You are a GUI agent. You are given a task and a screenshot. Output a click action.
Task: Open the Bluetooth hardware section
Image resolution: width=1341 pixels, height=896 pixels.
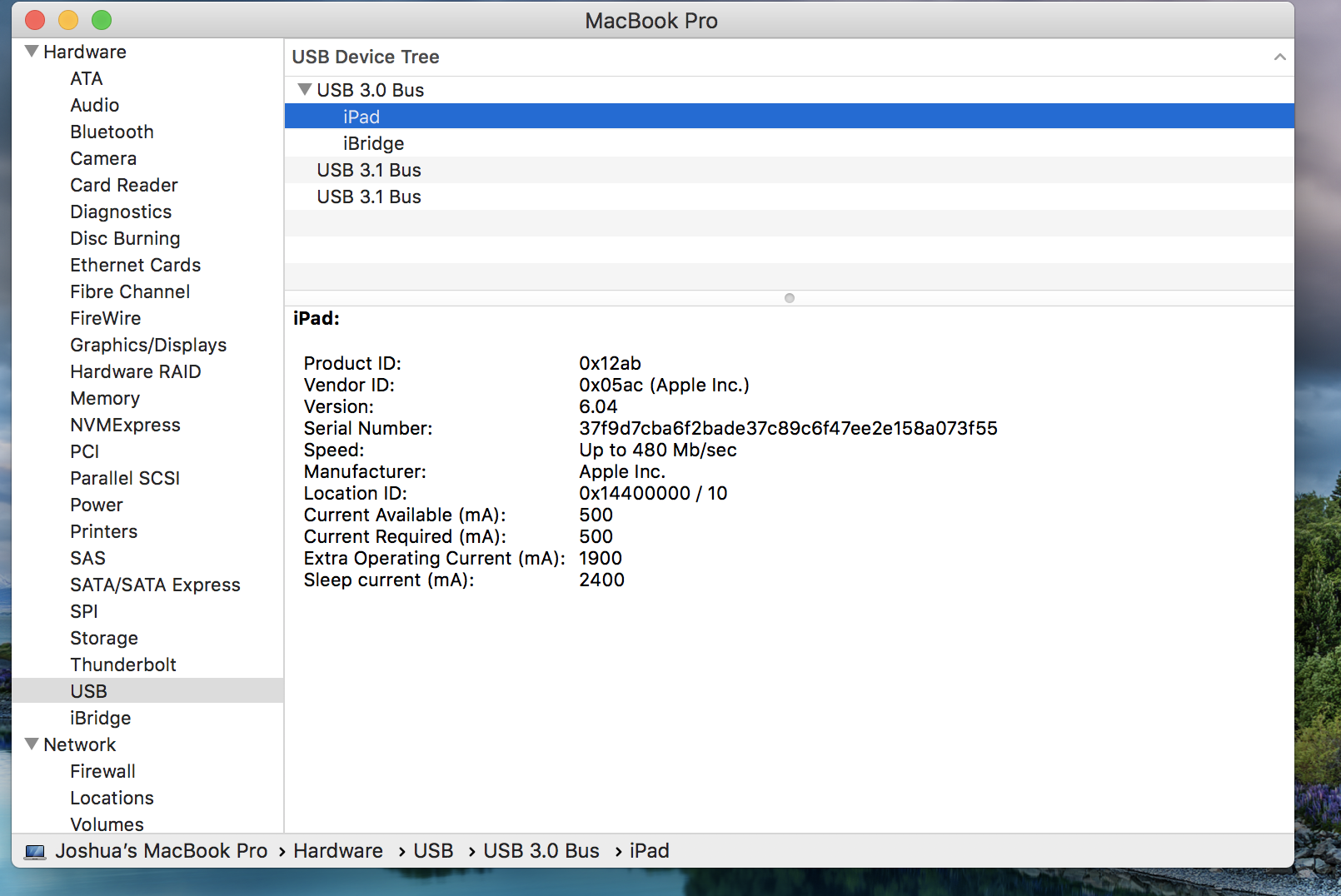pos(112,132)
